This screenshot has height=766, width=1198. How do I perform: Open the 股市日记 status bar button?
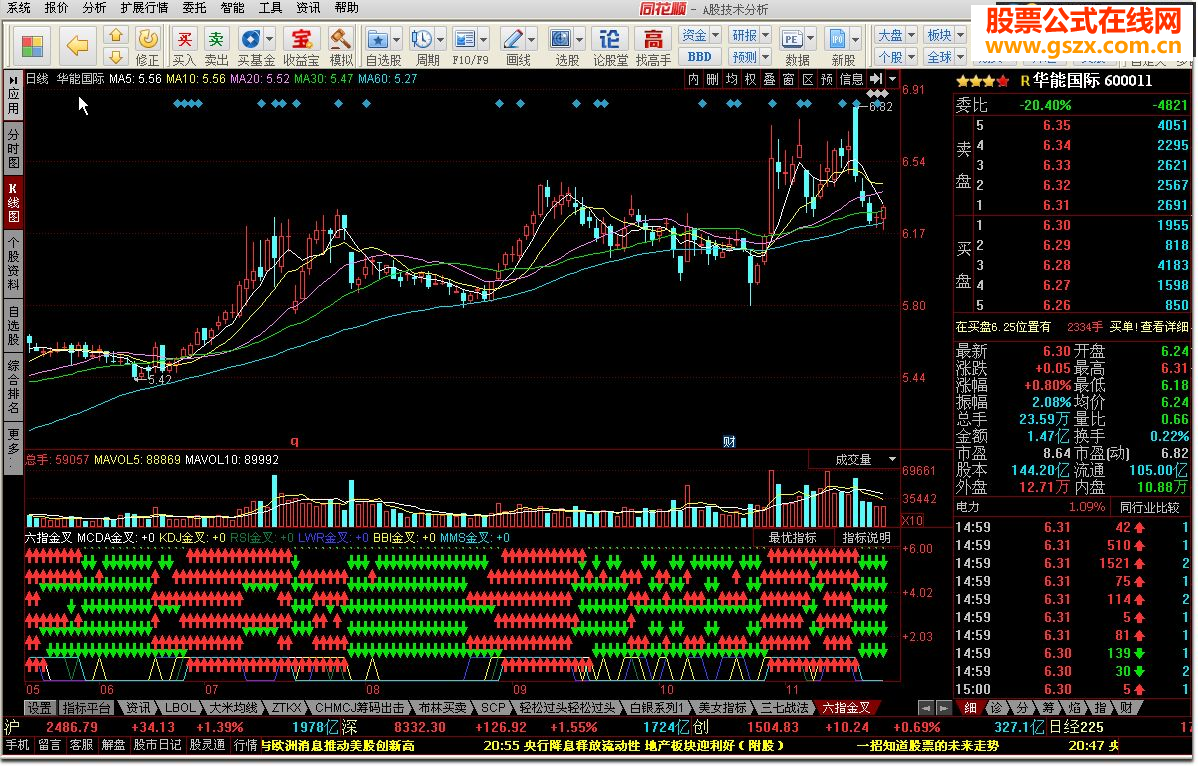[157, 745]
